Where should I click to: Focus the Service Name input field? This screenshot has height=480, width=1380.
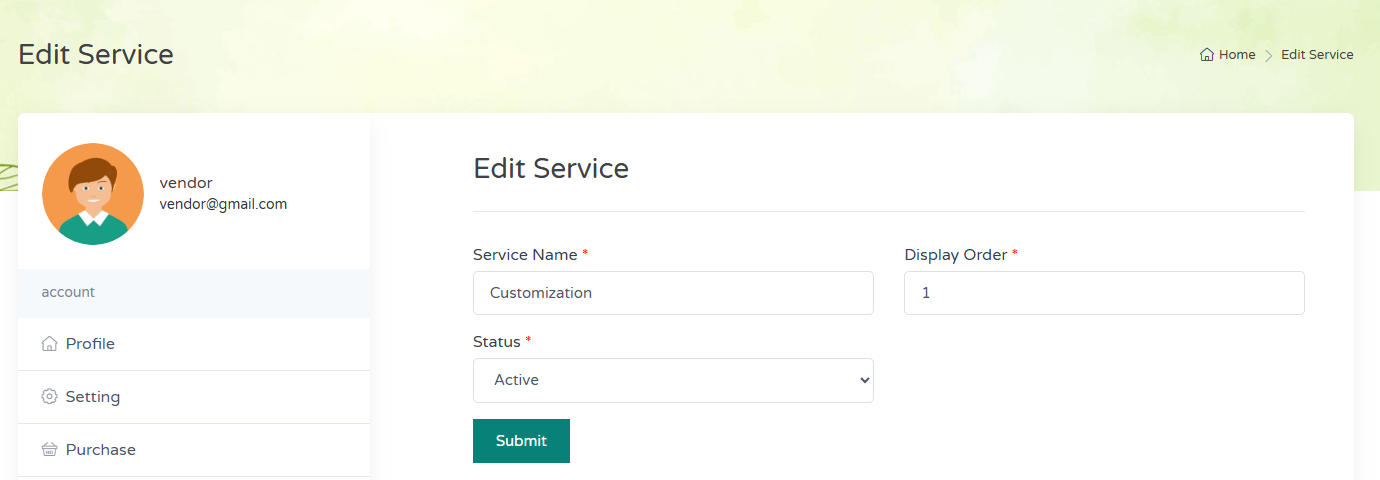[673, 293]
